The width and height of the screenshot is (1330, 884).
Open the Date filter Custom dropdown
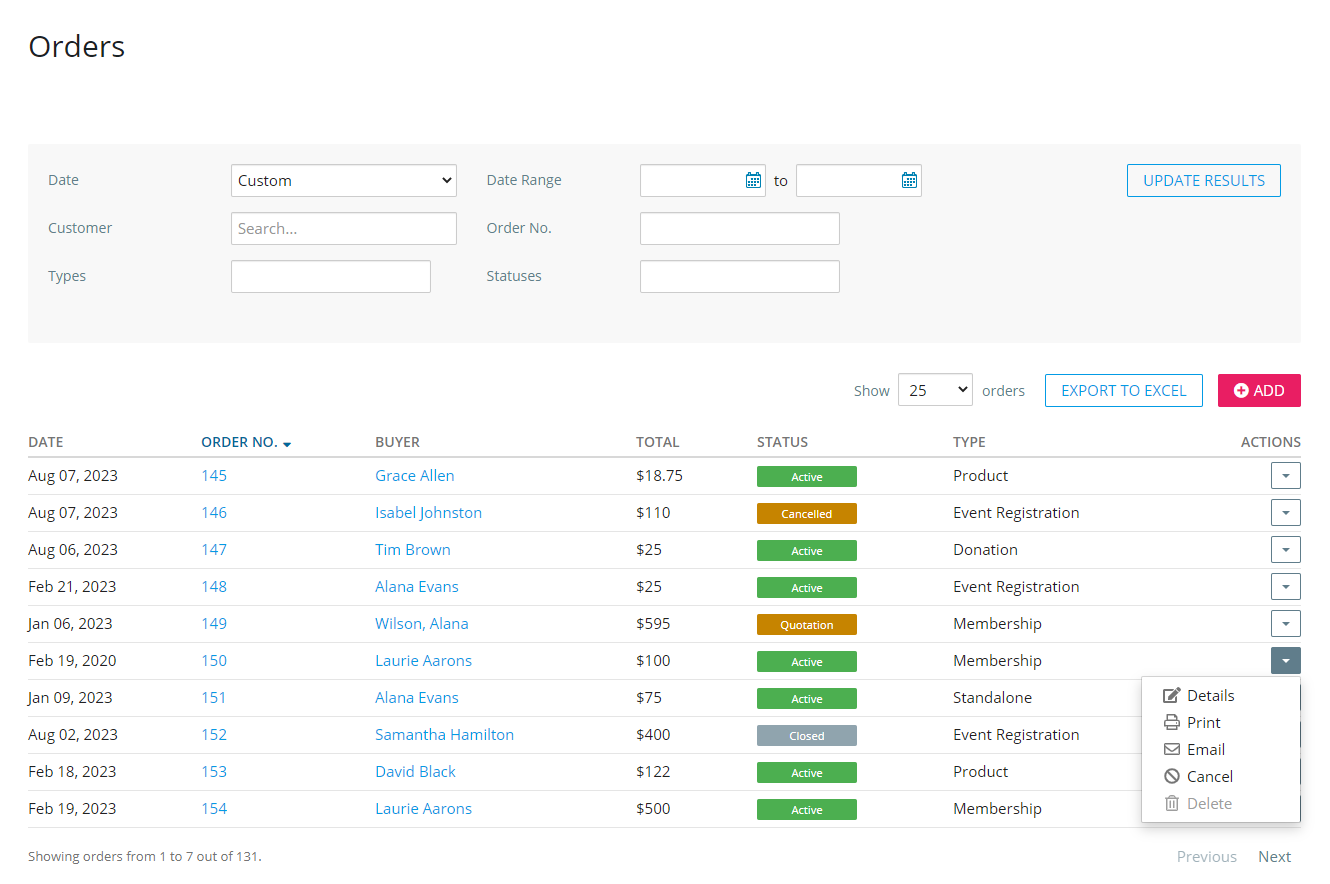(x=343, y=181)
